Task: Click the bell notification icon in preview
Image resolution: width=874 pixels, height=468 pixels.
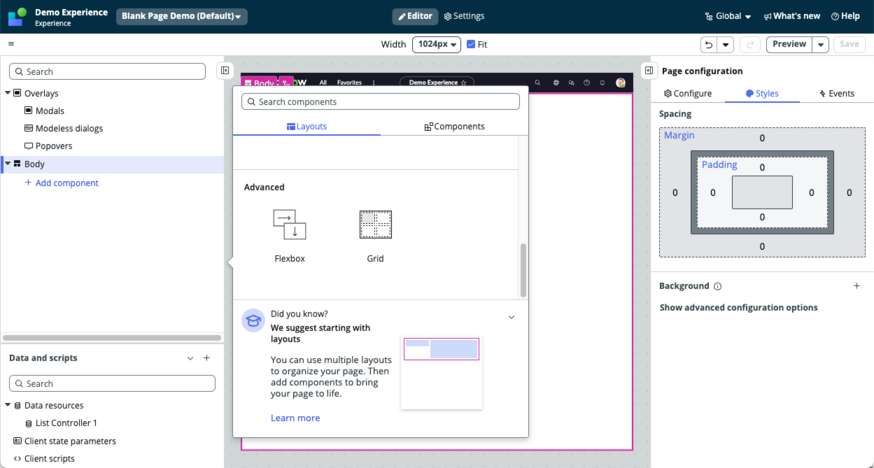Action: (602, 82)
